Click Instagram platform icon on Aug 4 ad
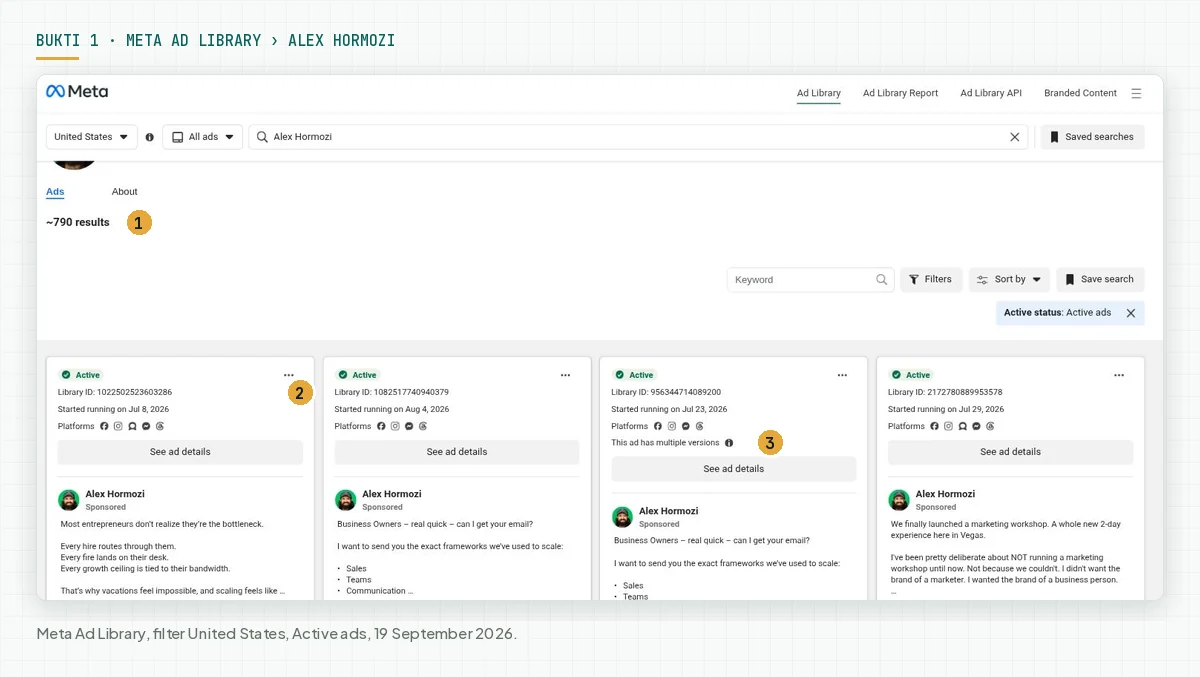 click(395, 426)
